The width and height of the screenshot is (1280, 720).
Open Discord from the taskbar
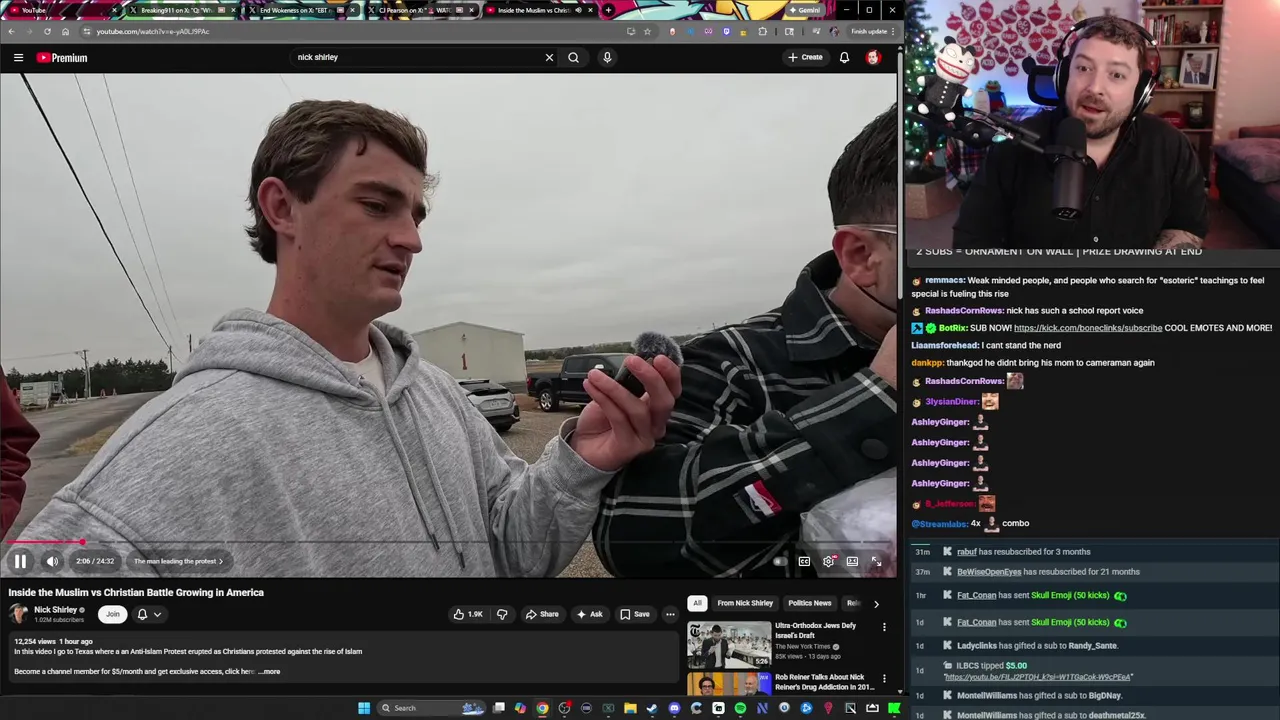tap(674, 708)
